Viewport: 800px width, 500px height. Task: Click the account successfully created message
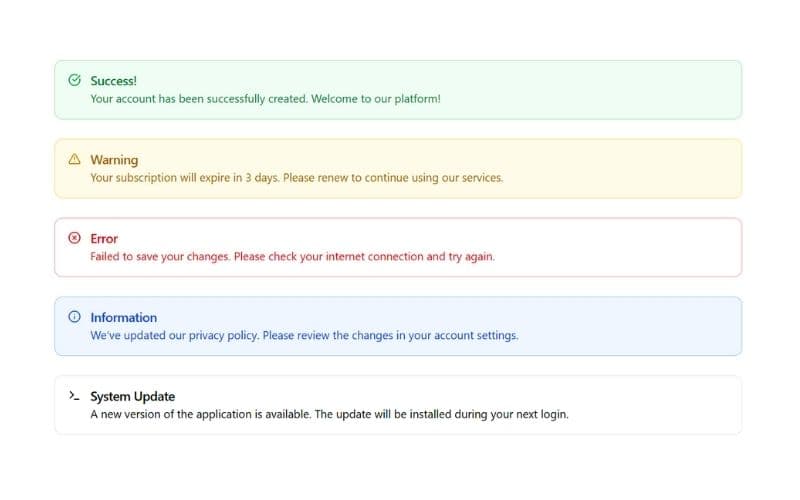click(265, 99)
